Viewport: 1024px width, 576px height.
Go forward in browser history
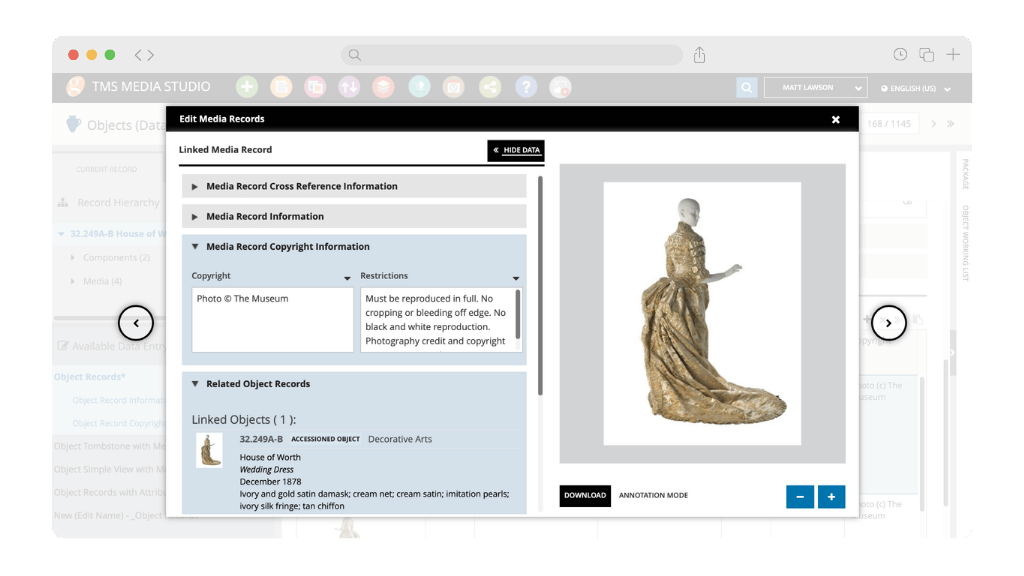click(x=151, y=55)
